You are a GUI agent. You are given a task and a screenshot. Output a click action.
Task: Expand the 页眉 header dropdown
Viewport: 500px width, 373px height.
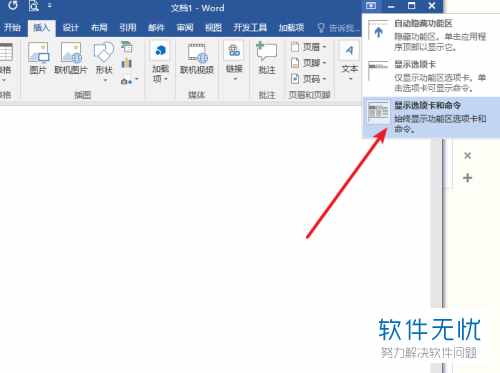coord(309,47)
